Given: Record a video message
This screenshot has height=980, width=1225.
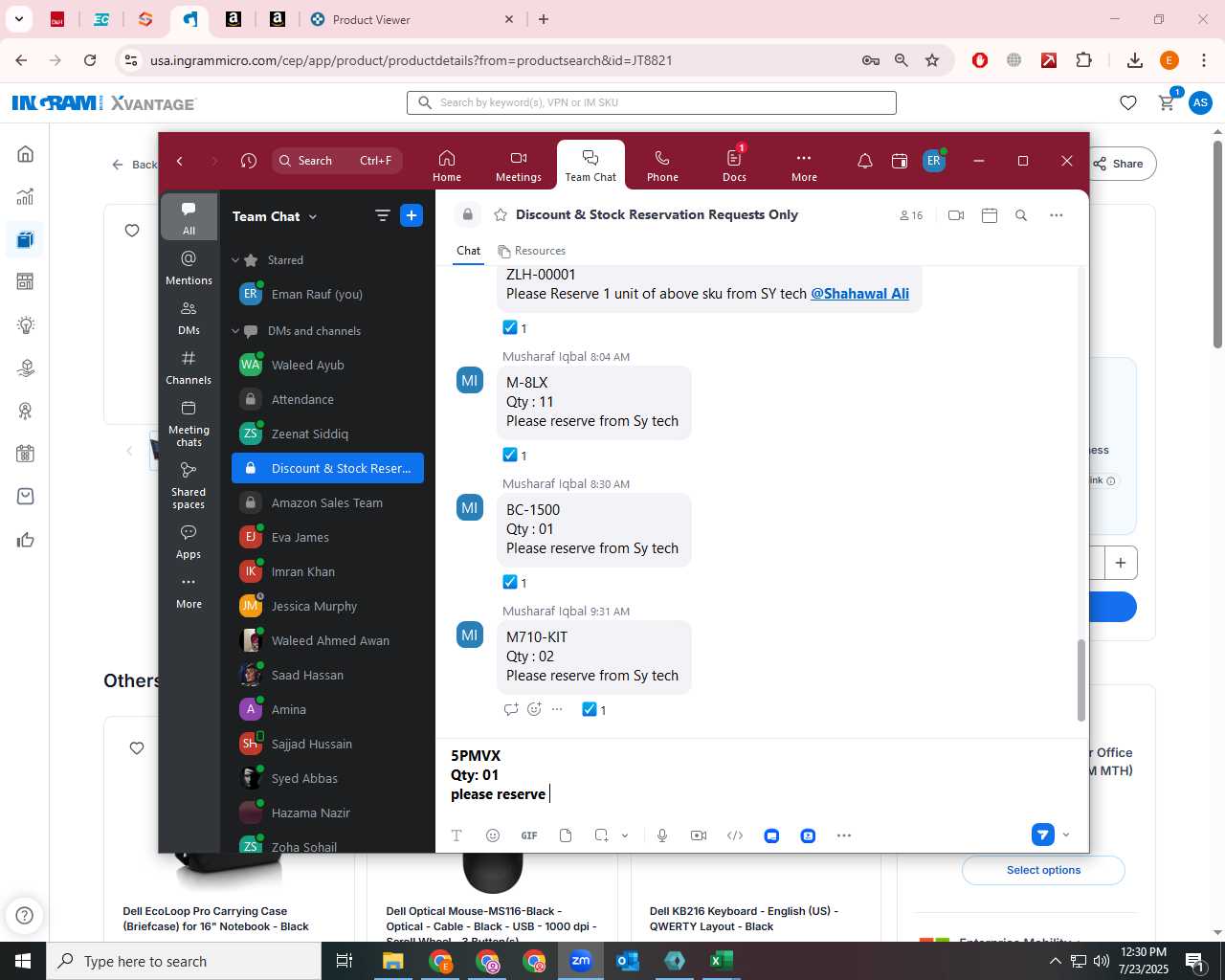Looking at the screenshot, I should coord(699,835).
